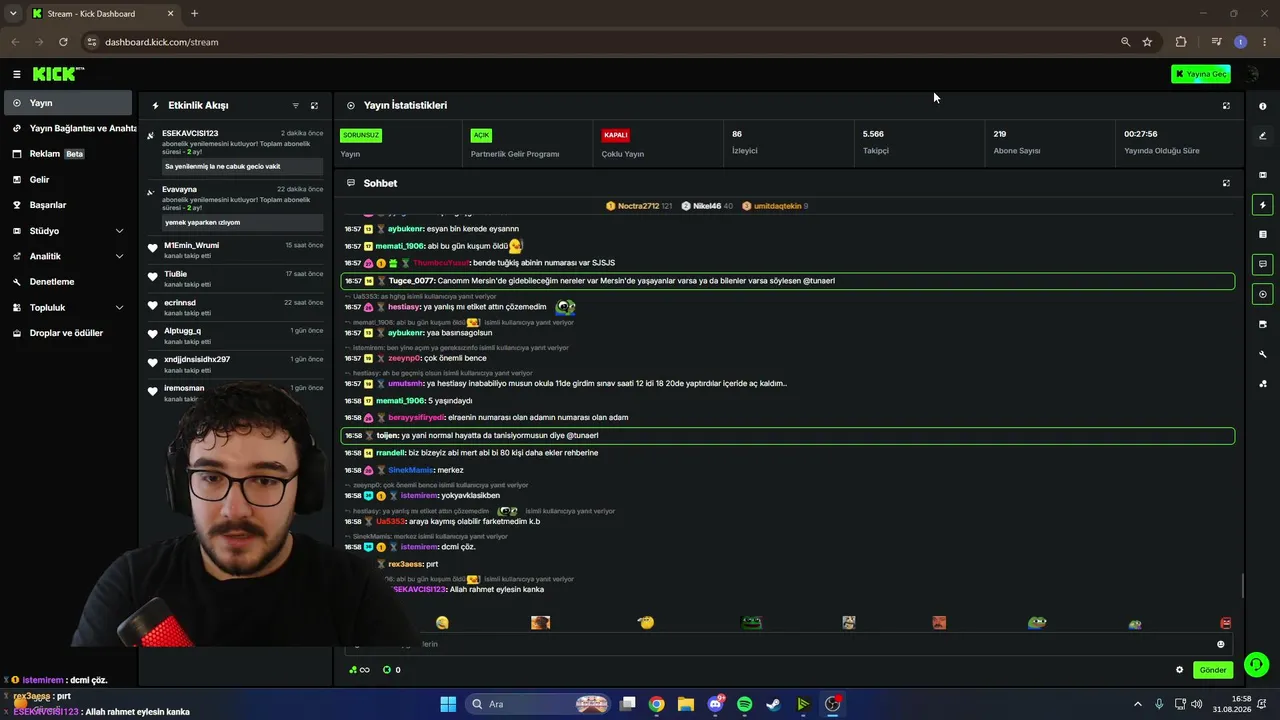Open Spotify from the taskbar
Image resolution: width=1280 pixels, height=720 pixels.
point(745,704)
